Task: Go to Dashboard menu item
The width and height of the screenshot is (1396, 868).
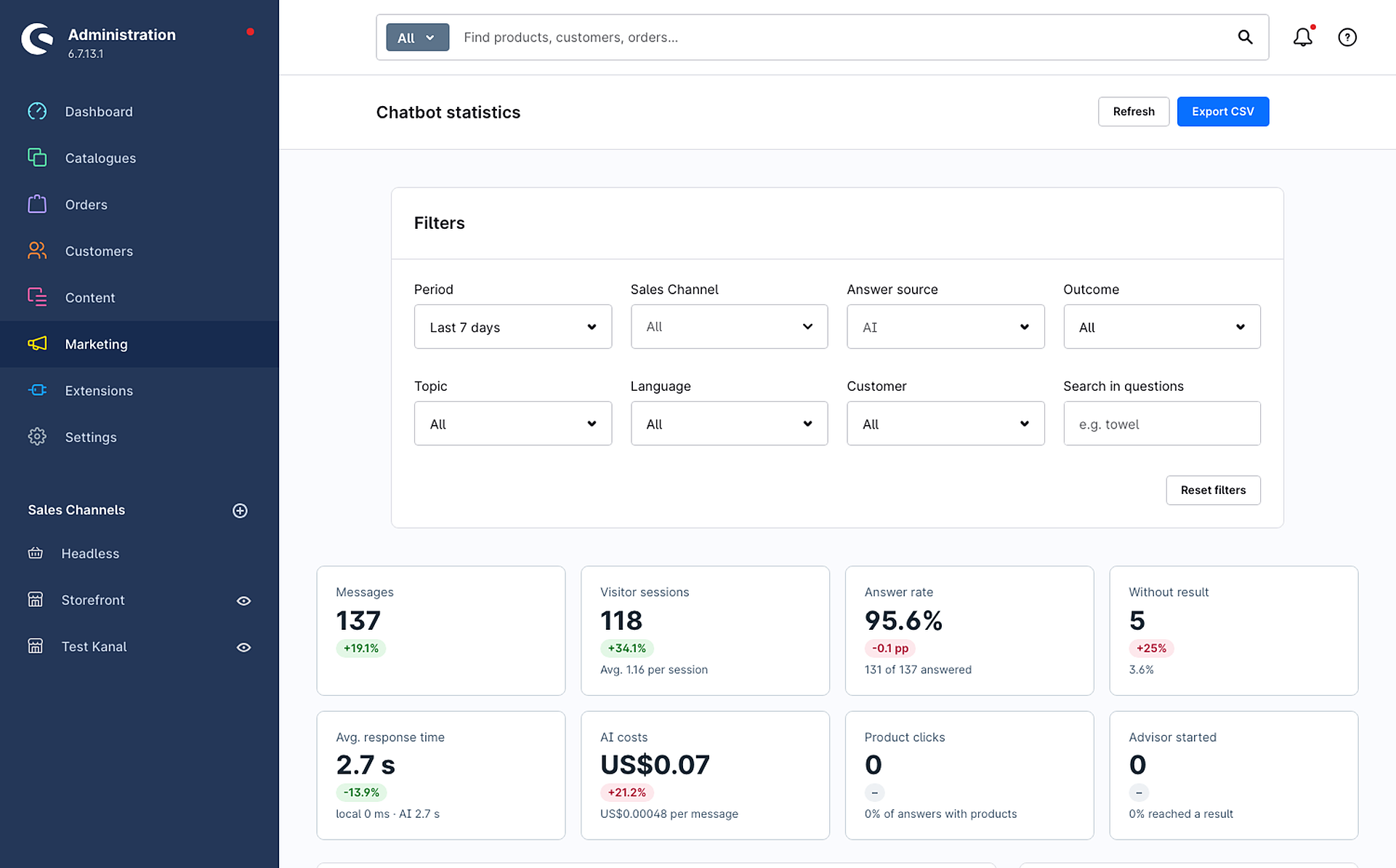Action: click(x=140, y=111)
